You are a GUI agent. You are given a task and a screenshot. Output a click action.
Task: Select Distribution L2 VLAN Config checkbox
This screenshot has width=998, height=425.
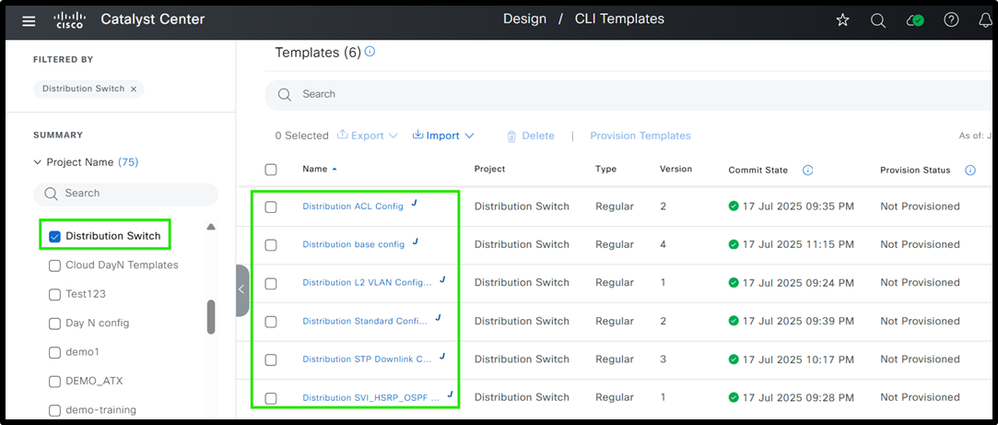click(271, 284)
